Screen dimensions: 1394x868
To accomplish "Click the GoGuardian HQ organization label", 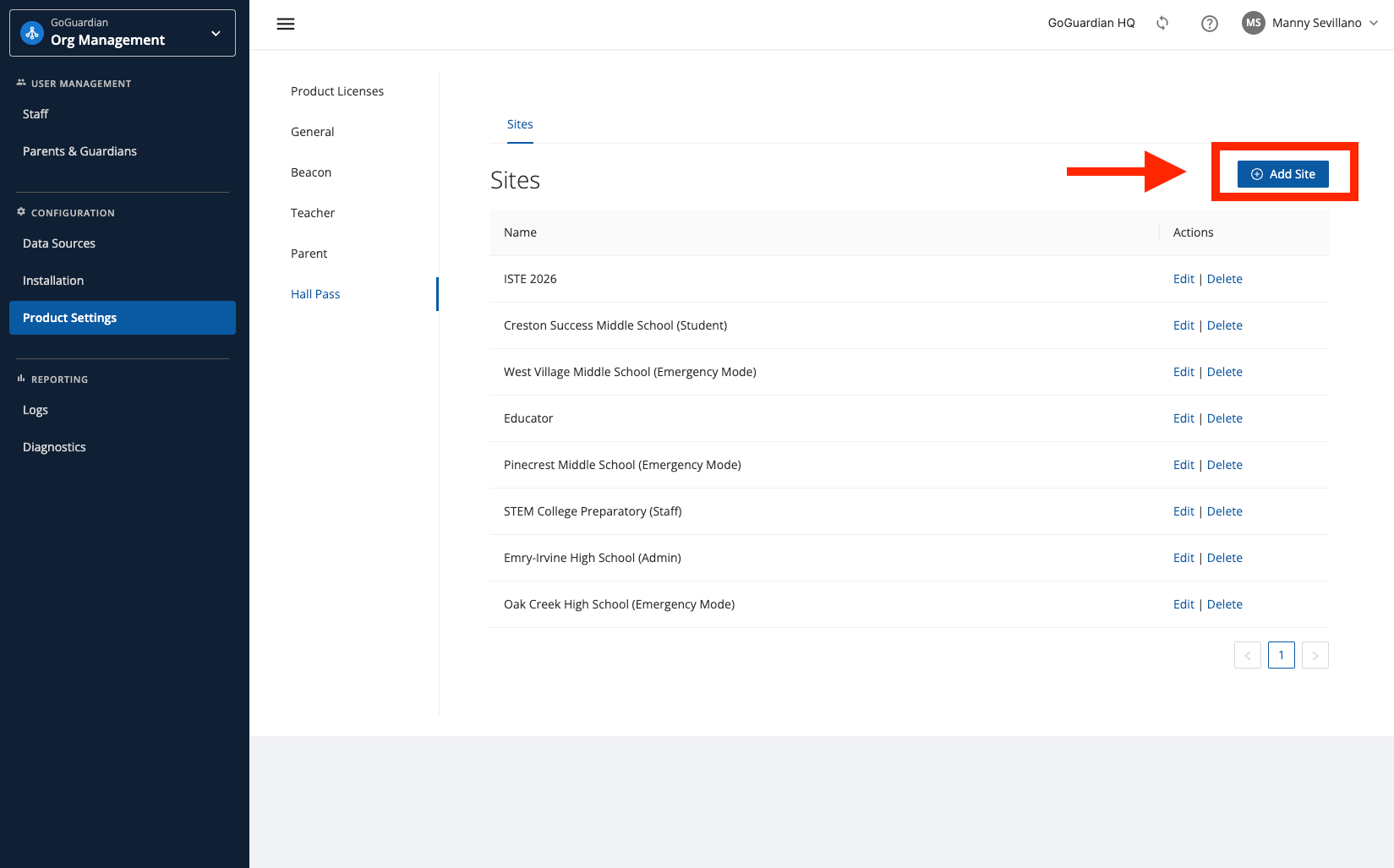I will (1091, 23).
